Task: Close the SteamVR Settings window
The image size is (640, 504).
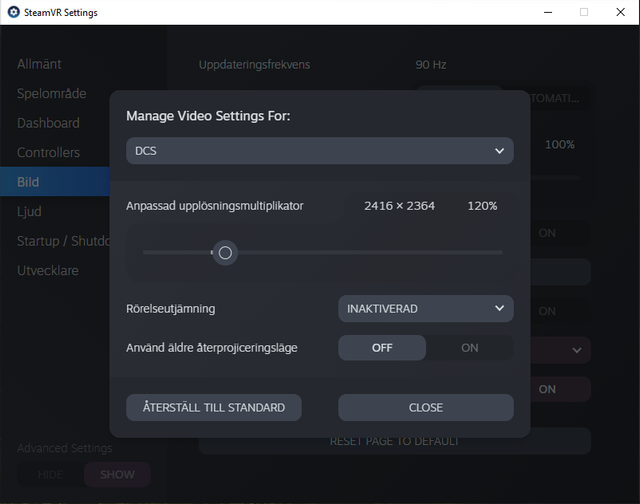Action: coord(620,12)
